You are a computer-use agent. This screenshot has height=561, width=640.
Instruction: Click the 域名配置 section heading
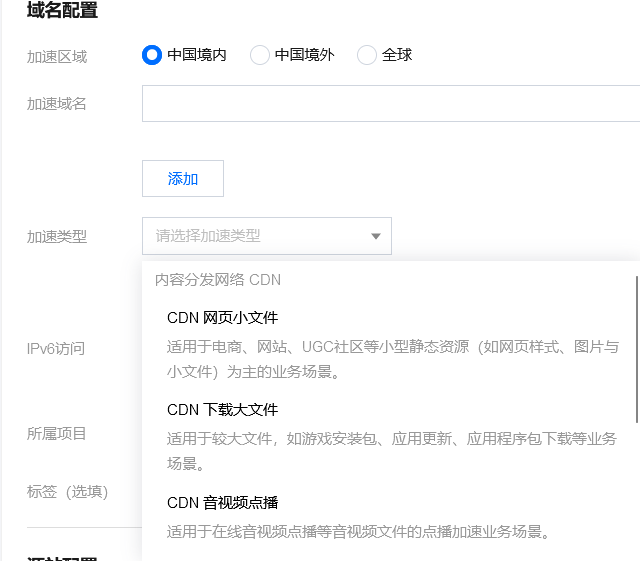[x=62, y=10]
